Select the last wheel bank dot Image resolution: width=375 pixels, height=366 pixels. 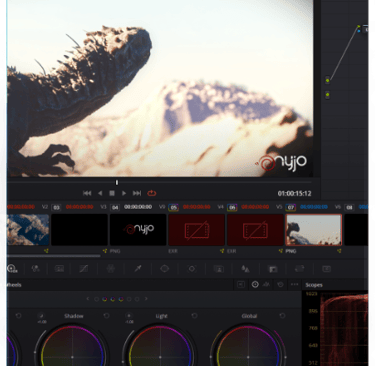pyautogui.click(x=137, y=299)
